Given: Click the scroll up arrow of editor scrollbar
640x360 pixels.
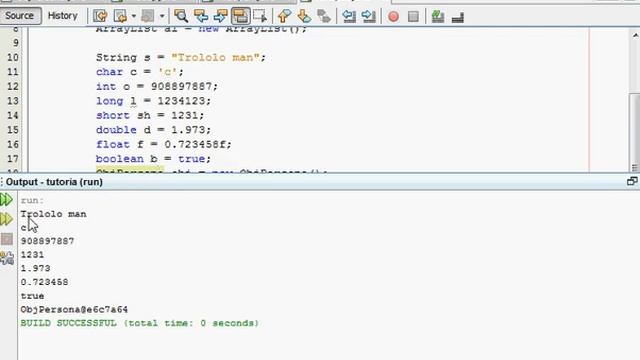Looking at the screenshot, I should click(x=635, y=36).
